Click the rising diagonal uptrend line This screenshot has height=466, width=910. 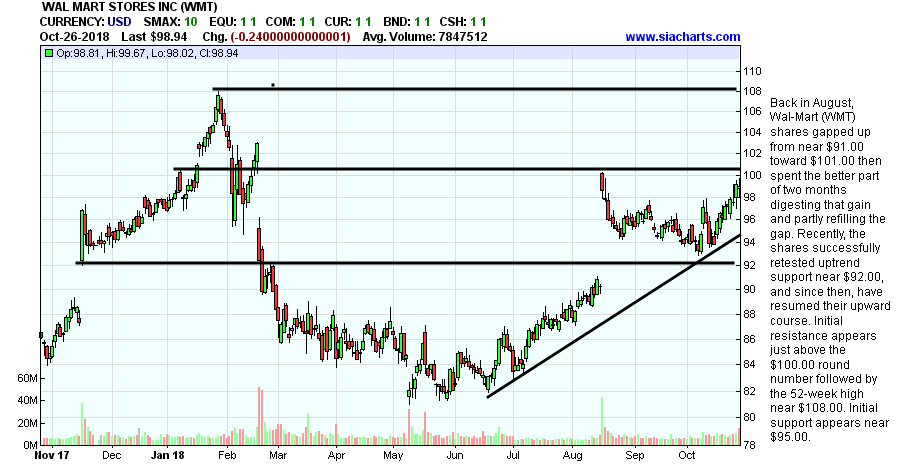click(x=610, y=318)
